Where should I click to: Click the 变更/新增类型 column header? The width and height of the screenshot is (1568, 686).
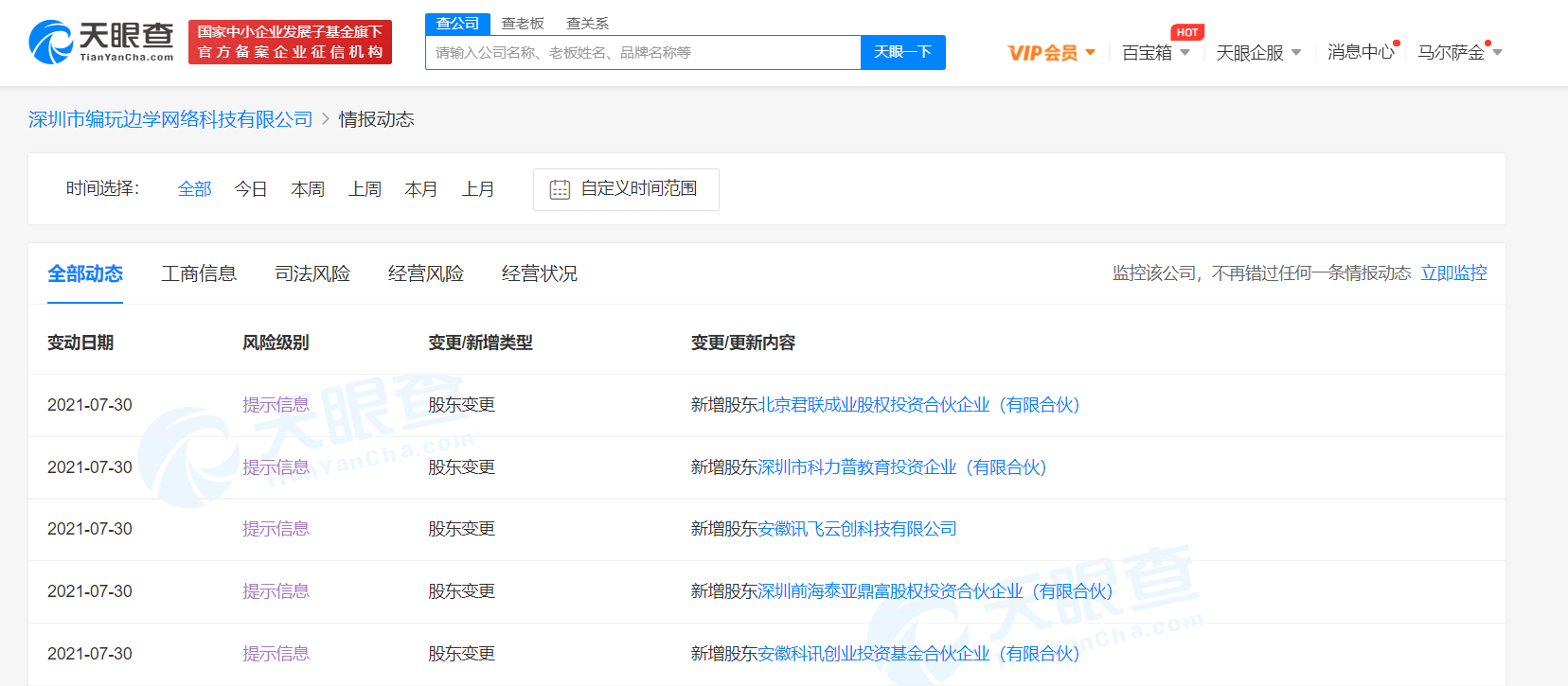[480, 343]
